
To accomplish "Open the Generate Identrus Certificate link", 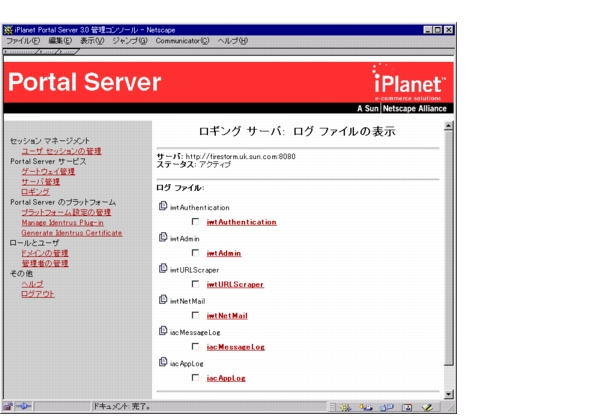I will [x=72, y=233].
